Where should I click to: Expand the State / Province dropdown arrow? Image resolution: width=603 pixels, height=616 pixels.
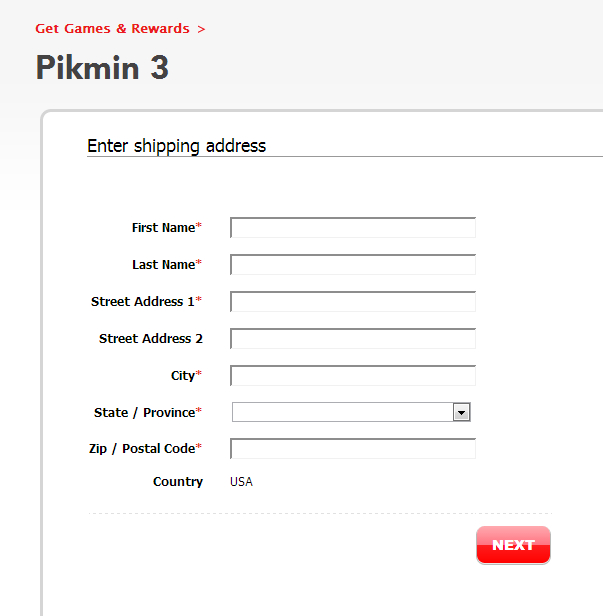(x=461, y=412)
